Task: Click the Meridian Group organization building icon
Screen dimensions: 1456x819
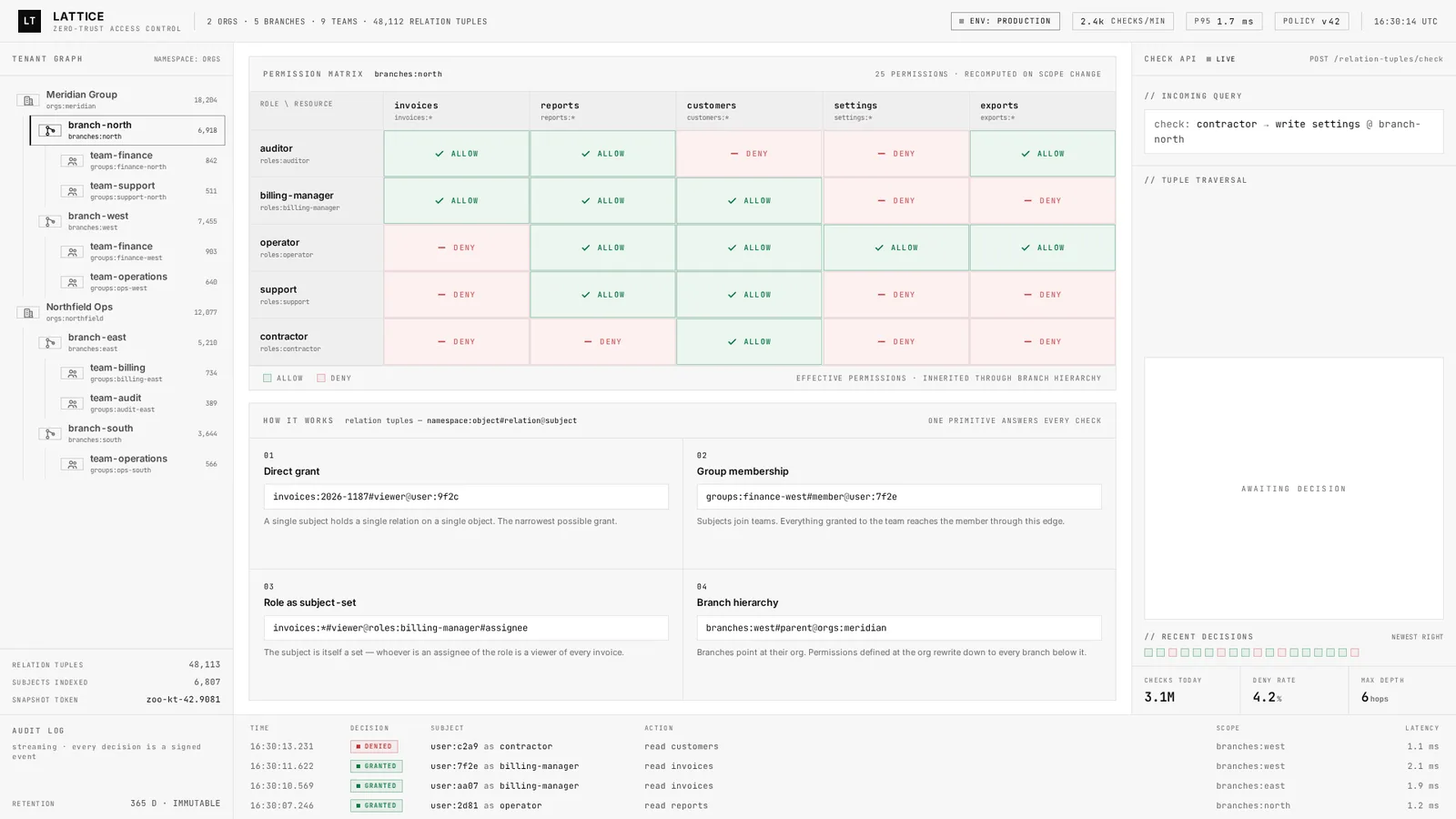Action: coord(28,100)
